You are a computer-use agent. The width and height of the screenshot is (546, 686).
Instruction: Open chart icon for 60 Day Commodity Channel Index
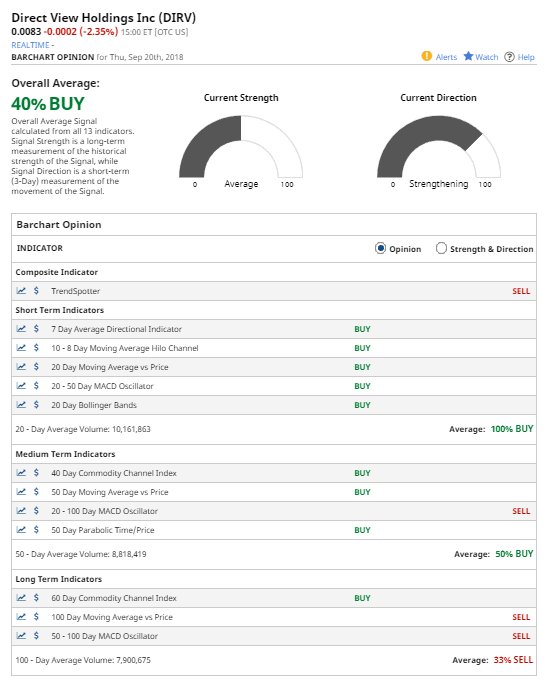click(21, 598)
